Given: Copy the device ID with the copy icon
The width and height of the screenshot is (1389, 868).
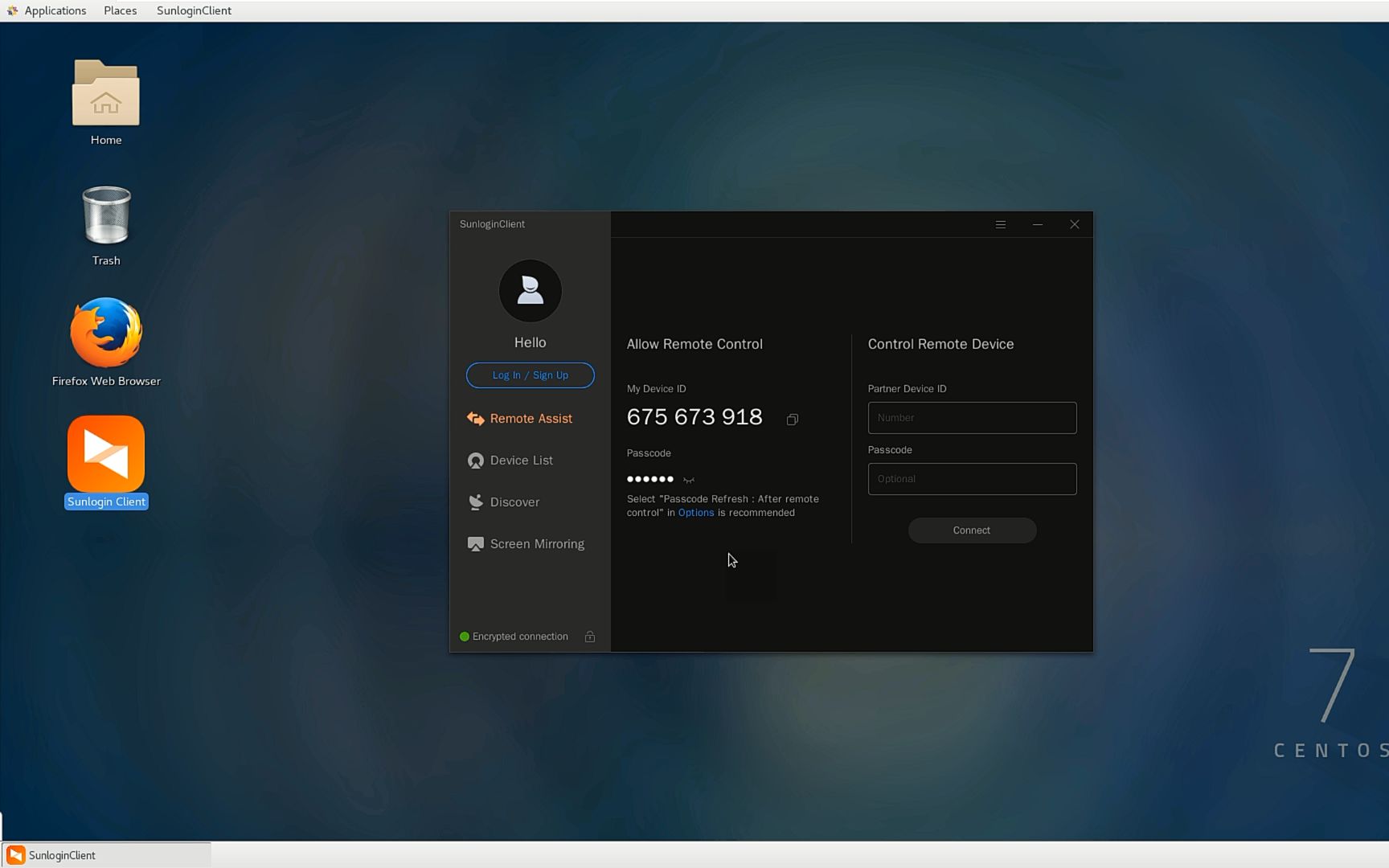Looking at the screenshot, I should click(x=793, y=419).
